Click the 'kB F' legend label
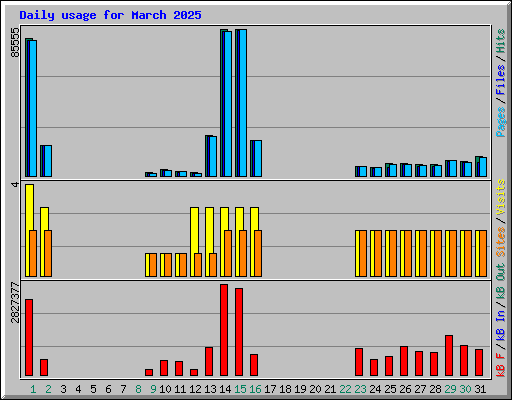The width and height of the screenshot is (512, 400). (x=501, y=365)
